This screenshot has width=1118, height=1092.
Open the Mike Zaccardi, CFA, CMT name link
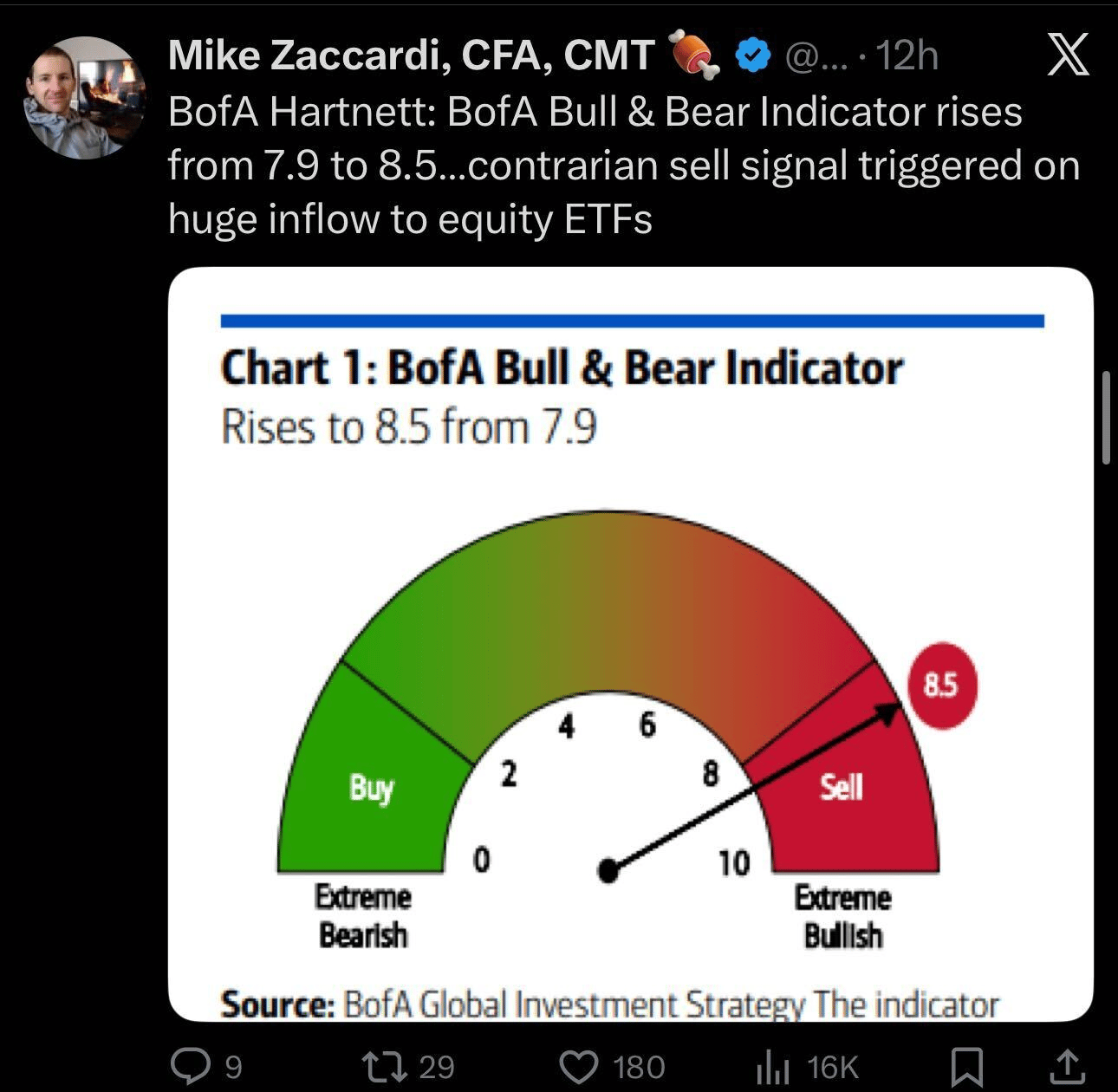coord(410,56)
